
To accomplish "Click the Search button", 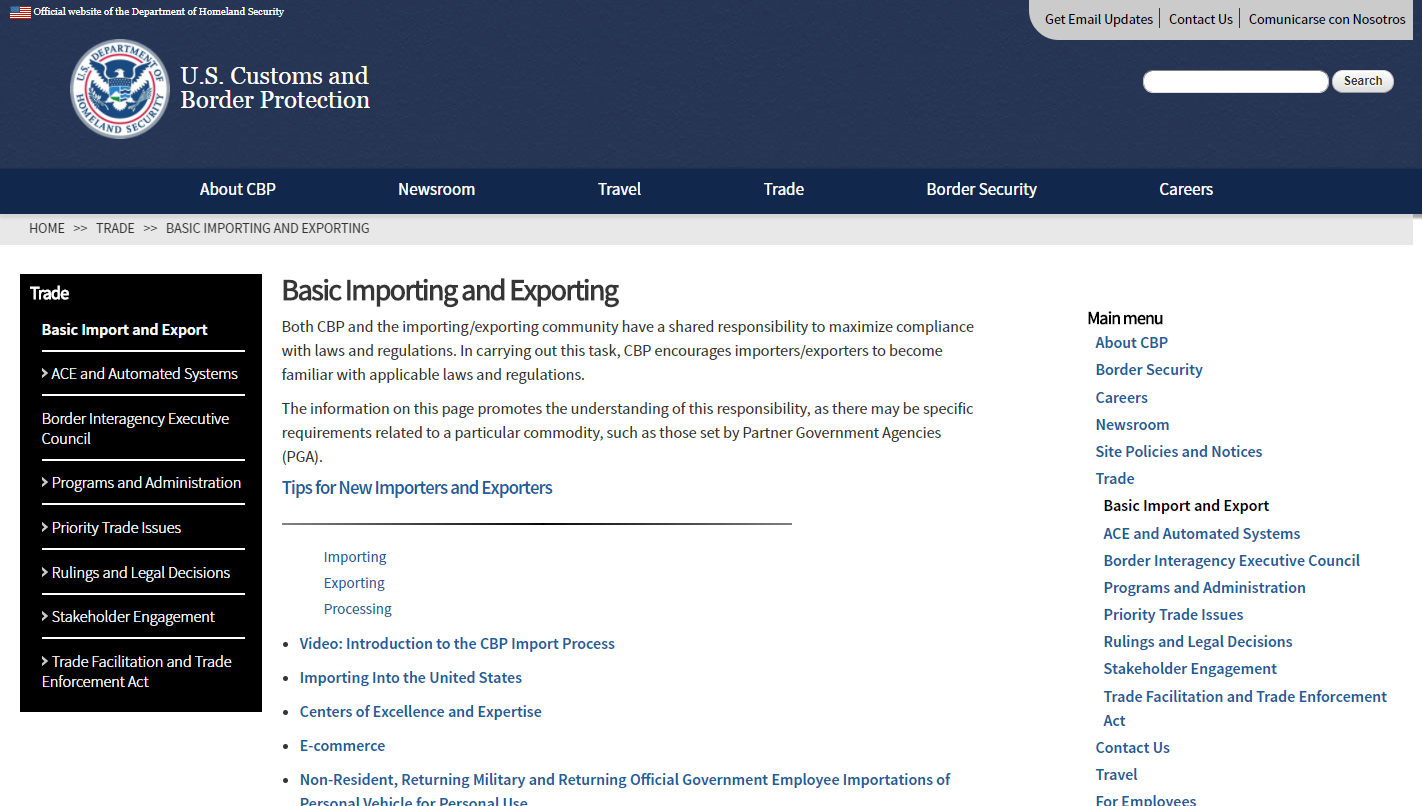I will click(1363, 81).
